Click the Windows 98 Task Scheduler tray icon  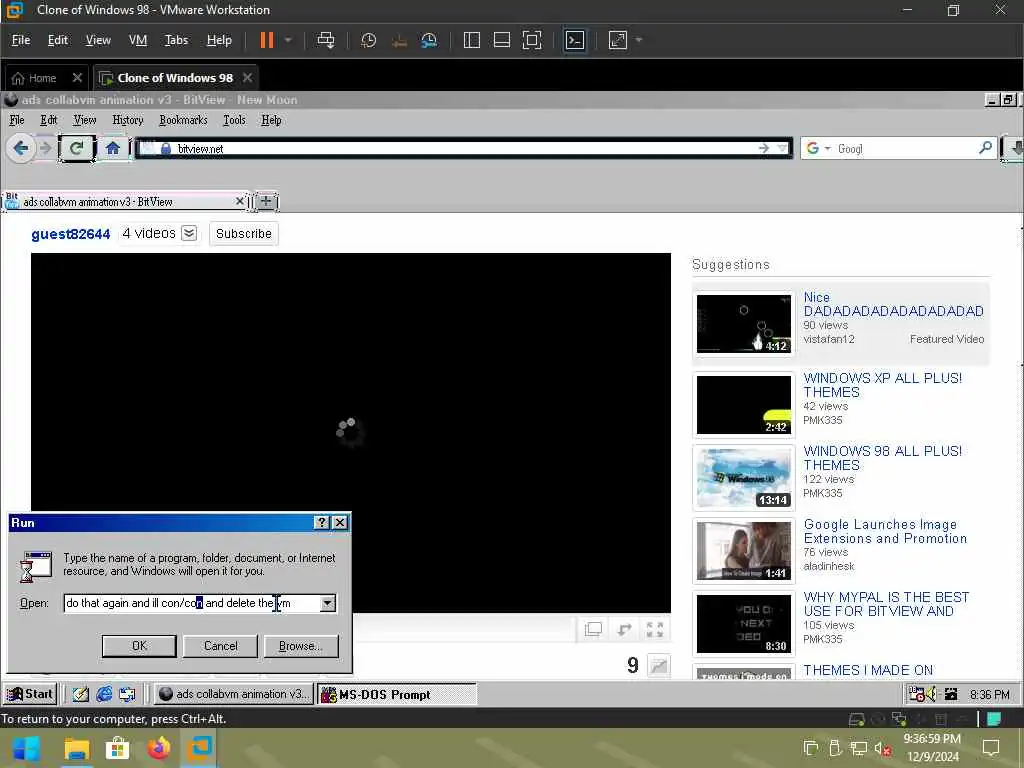(x=917, y=694)
